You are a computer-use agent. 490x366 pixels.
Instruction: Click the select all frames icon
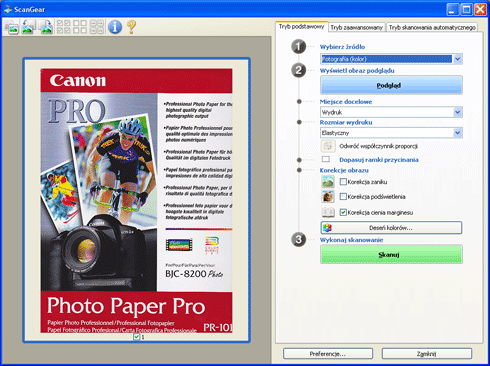tap(63, 27)
